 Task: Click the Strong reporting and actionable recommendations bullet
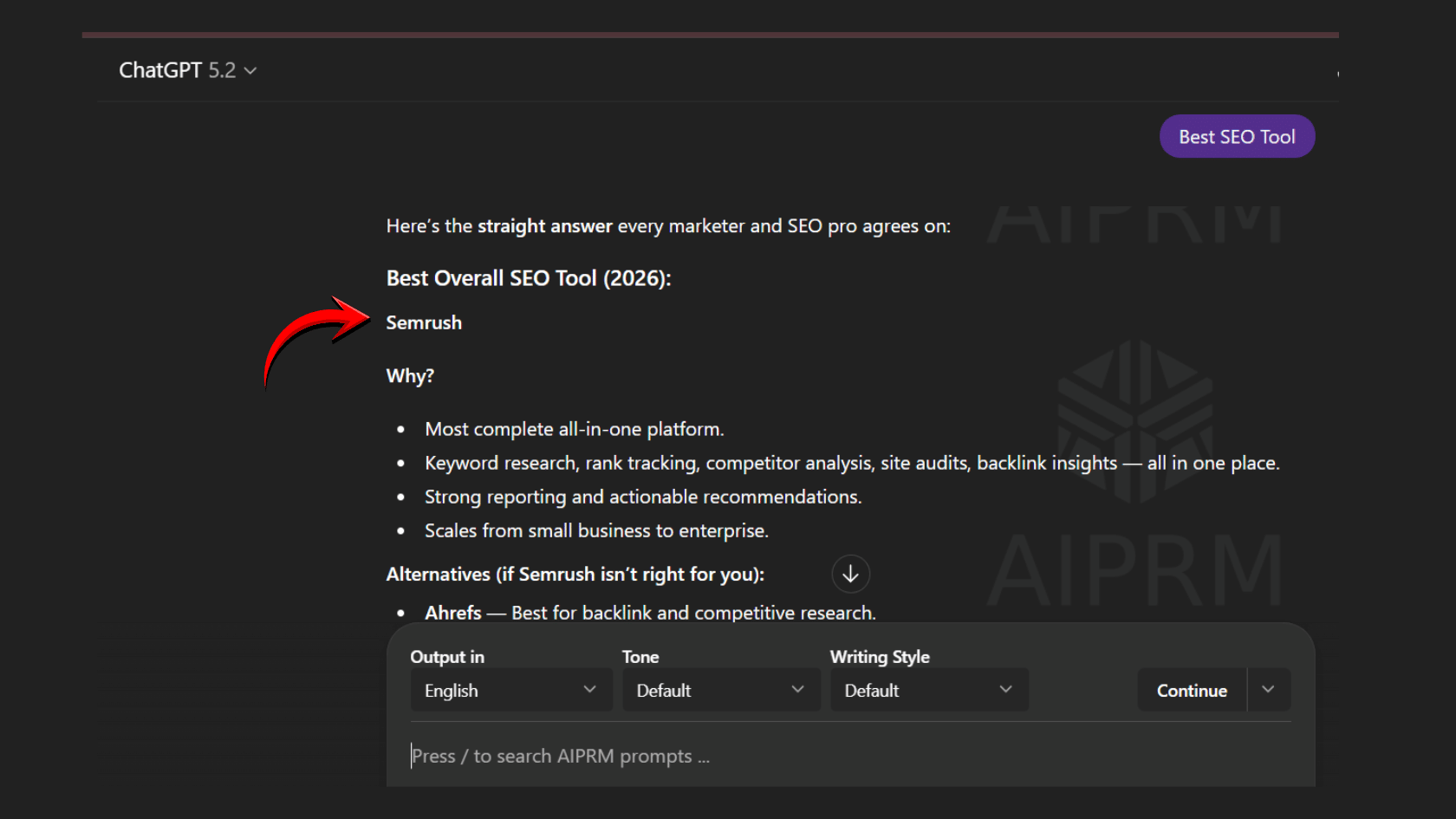(x=643, y=497)
